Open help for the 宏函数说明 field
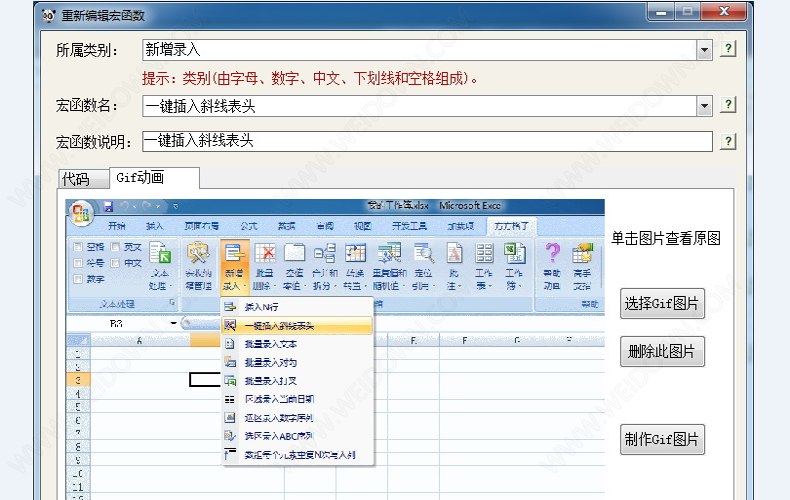 [728, 141]
